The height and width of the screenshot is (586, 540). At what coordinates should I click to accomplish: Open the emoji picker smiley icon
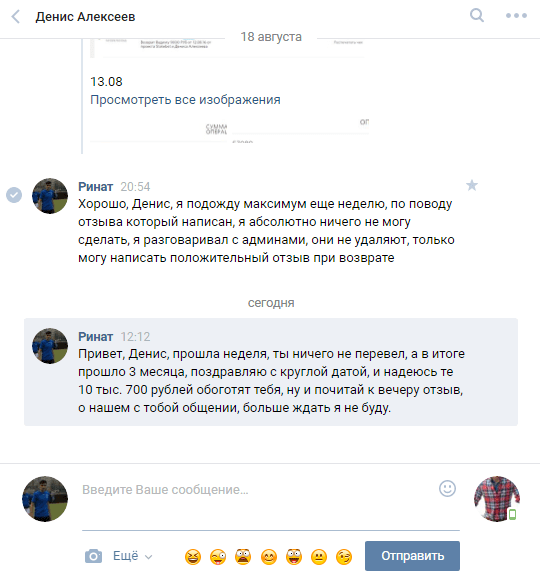point(447,488)
